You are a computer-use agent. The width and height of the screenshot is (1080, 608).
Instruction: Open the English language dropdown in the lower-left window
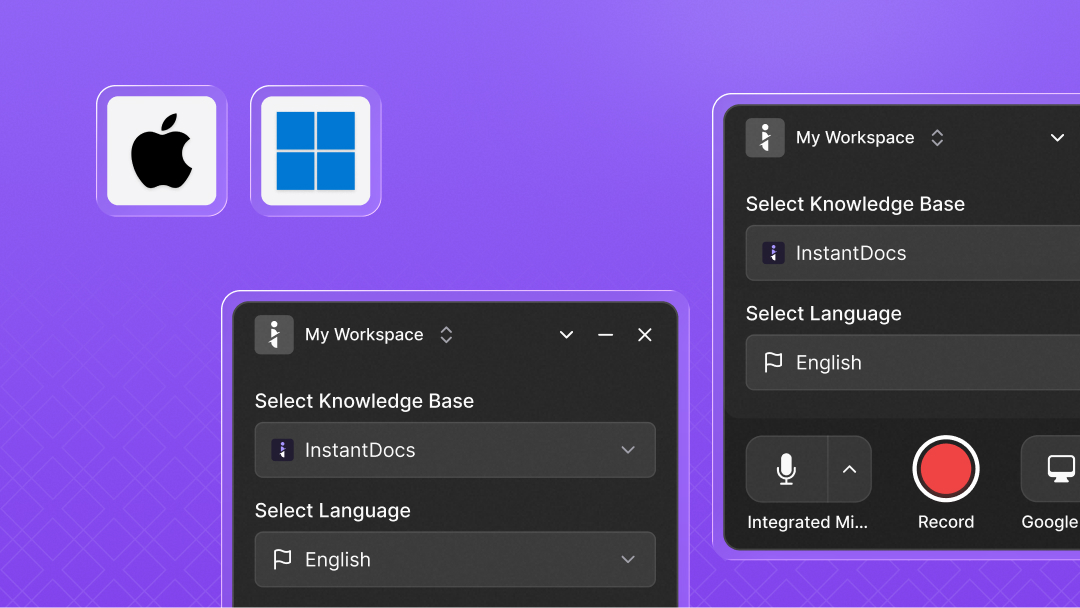point(455,559)
